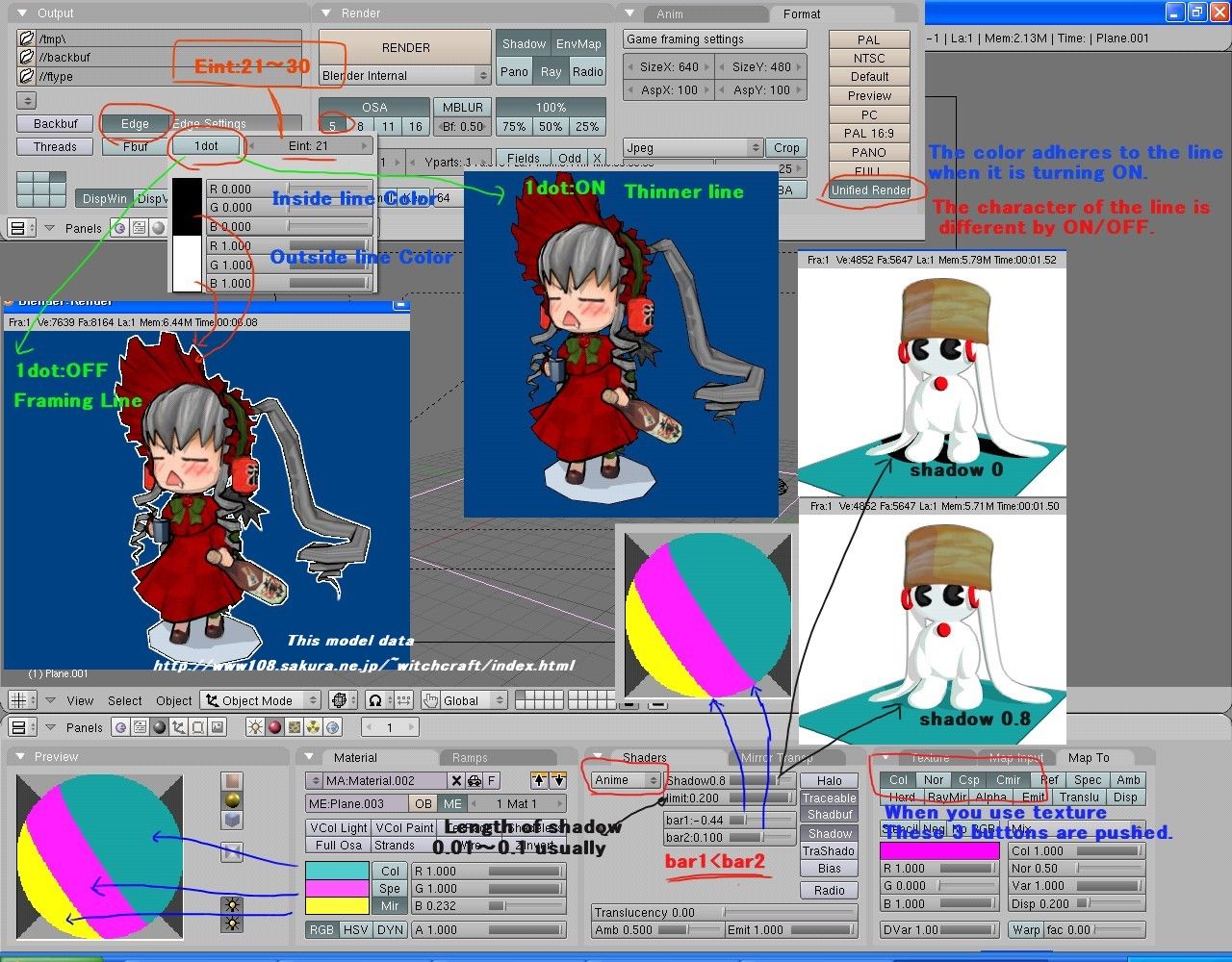Open the file browser for the /tmp\ path

[27, 38]
